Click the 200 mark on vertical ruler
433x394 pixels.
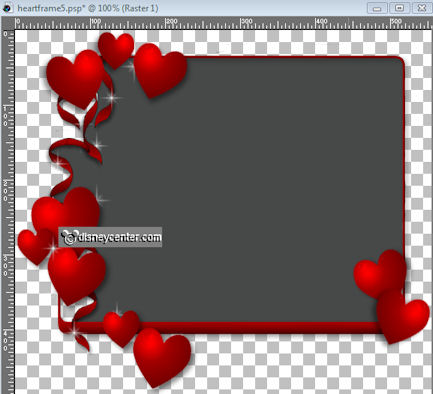[5, 191]
